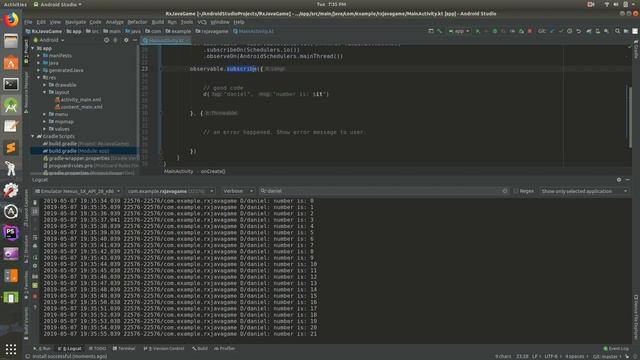Select content_main.xml in project tree

[79, 107]
